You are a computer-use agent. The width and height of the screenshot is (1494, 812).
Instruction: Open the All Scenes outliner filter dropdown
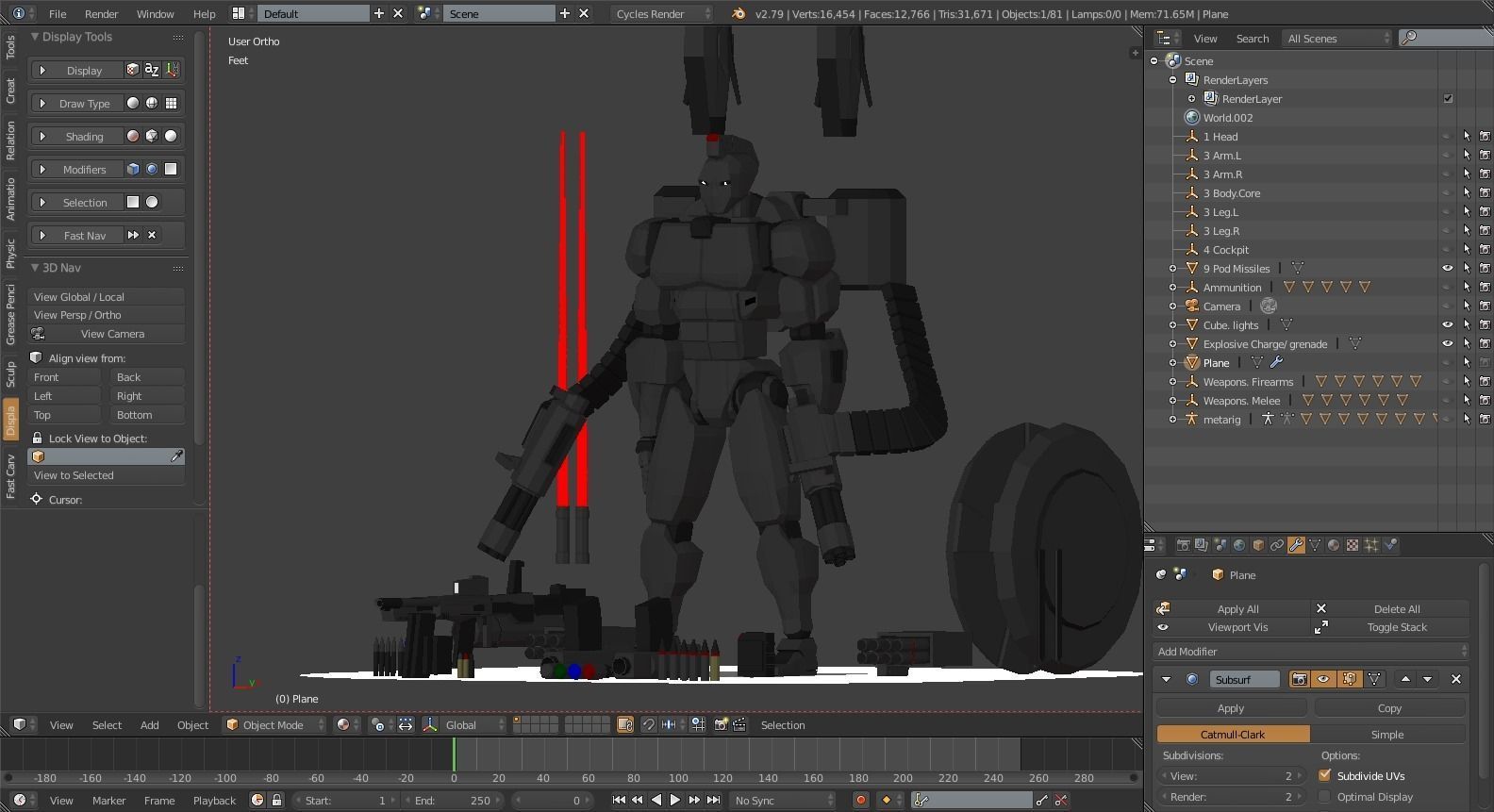[x=1338, y=38]
